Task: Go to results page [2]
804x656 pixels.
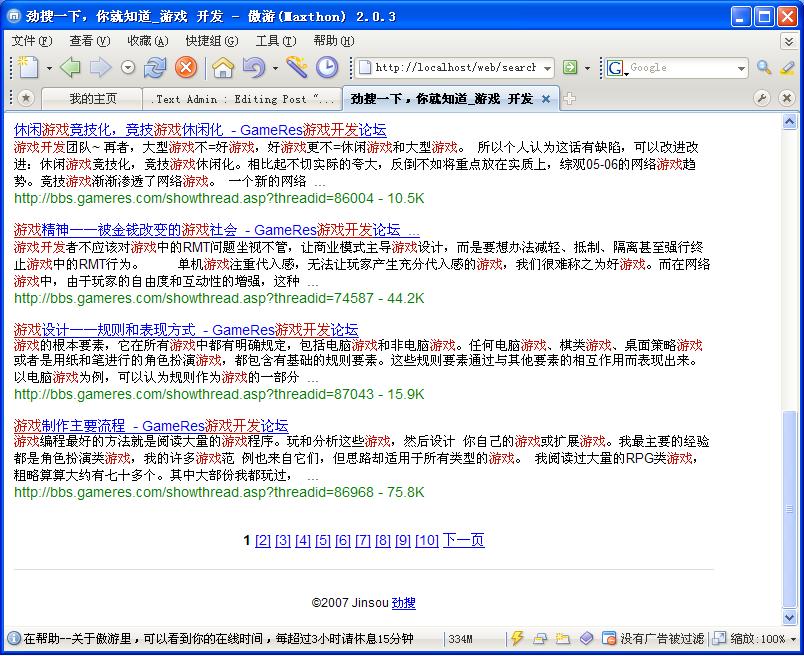Action: coord(263,540)
